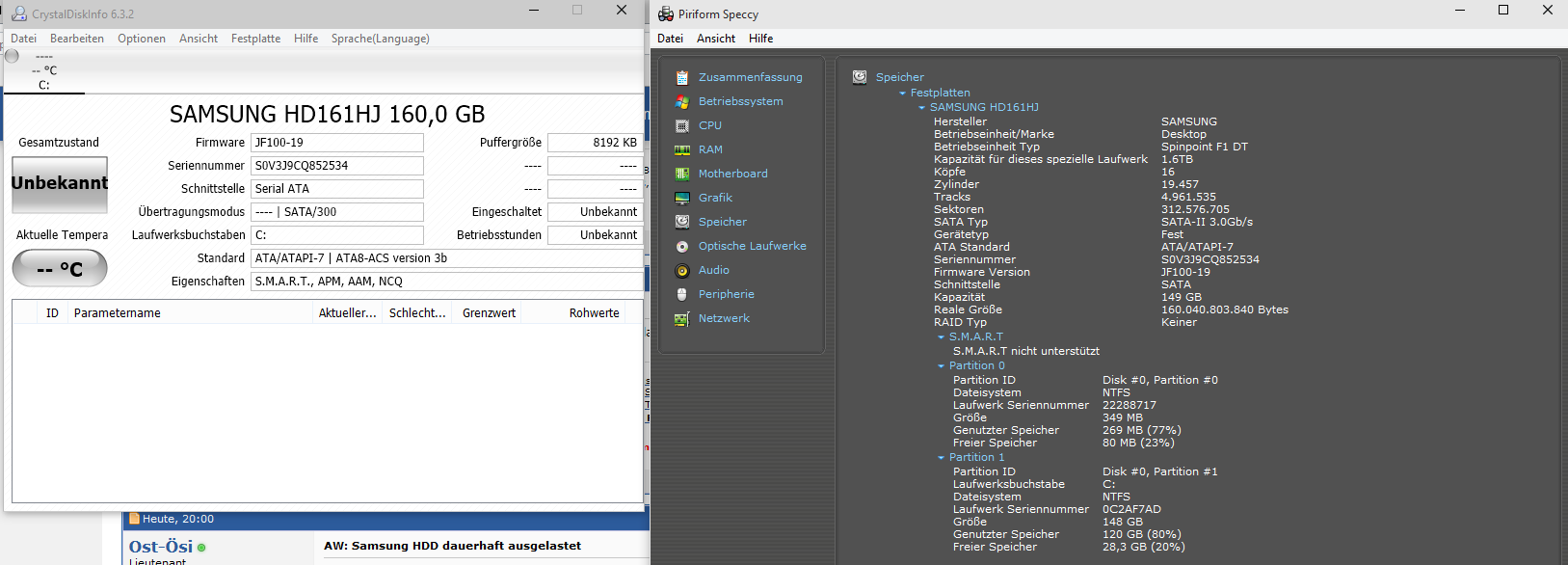Click the Speicher hard drive sidebar icon
This screenshot has width=1568, height=565.
(x=682, y=222)
